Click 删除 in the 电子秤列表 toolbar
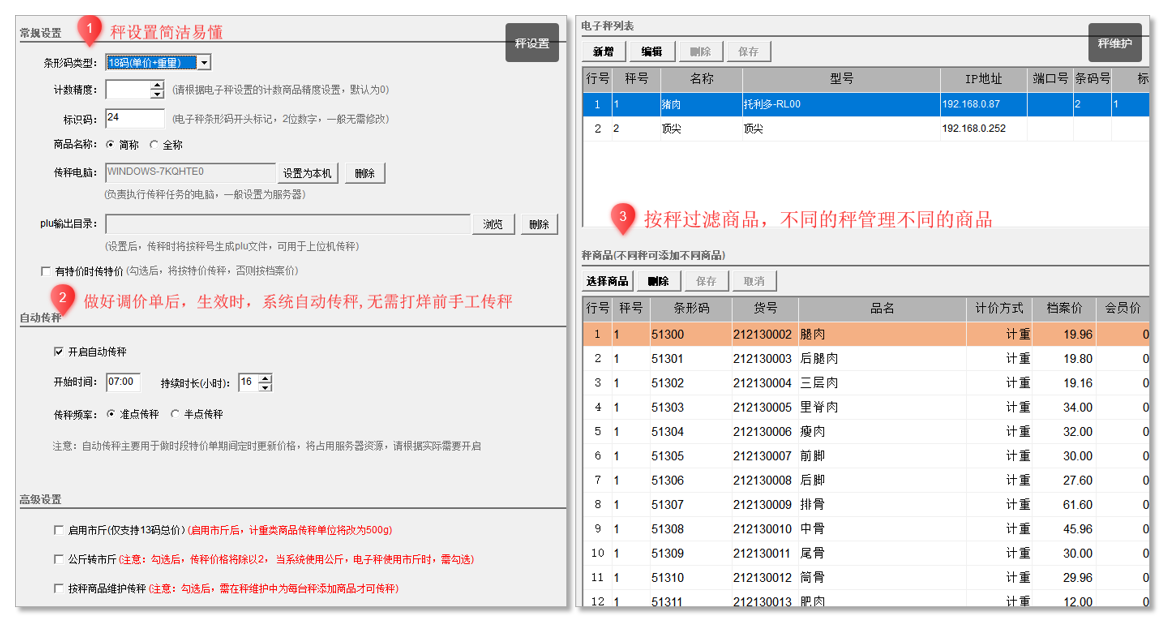Viewport: 1160px width, 621px height. [x=700, y=51]
